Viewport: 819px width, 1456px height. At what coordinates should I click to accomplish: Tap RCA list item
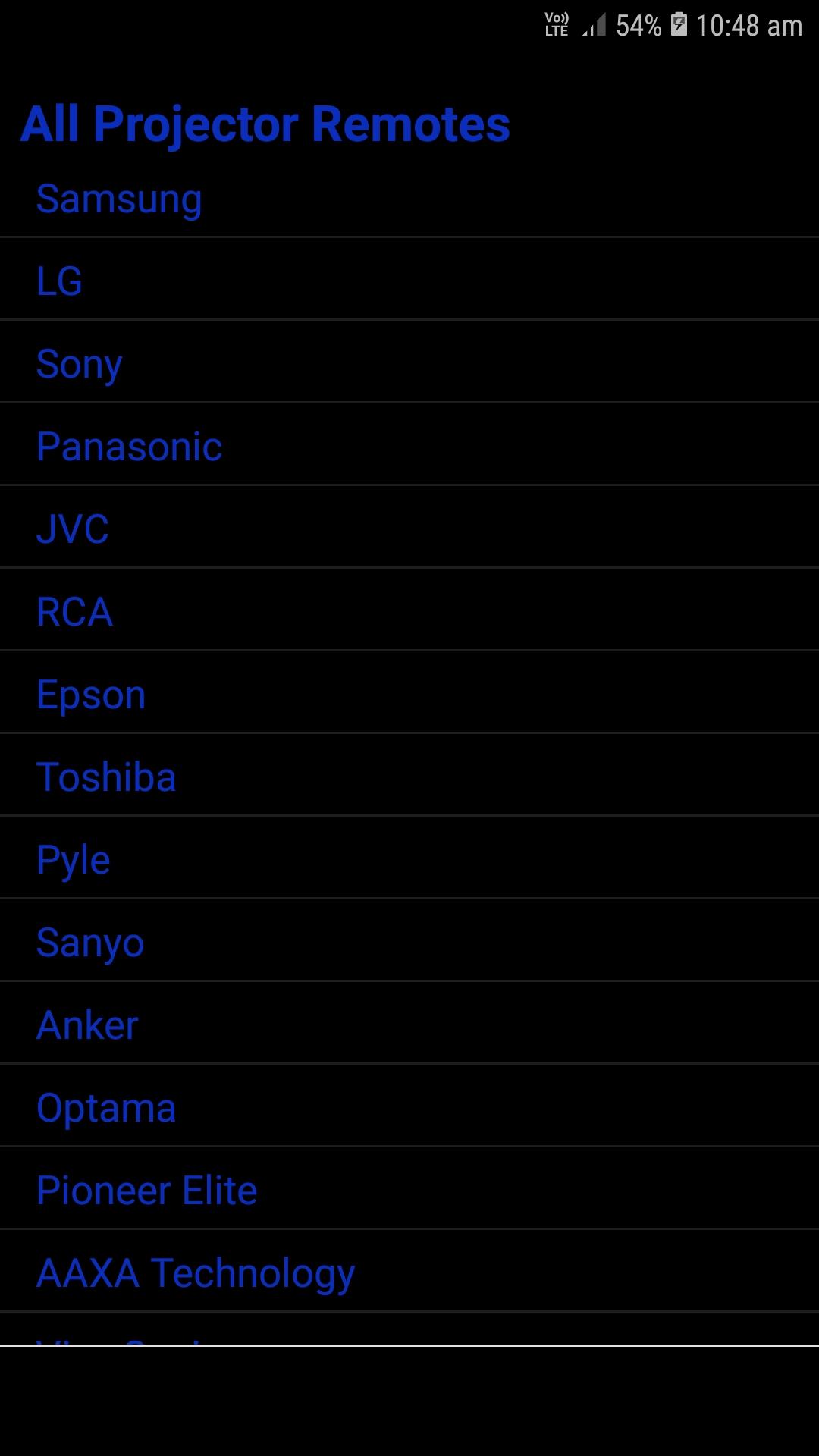tap(409, 610)
